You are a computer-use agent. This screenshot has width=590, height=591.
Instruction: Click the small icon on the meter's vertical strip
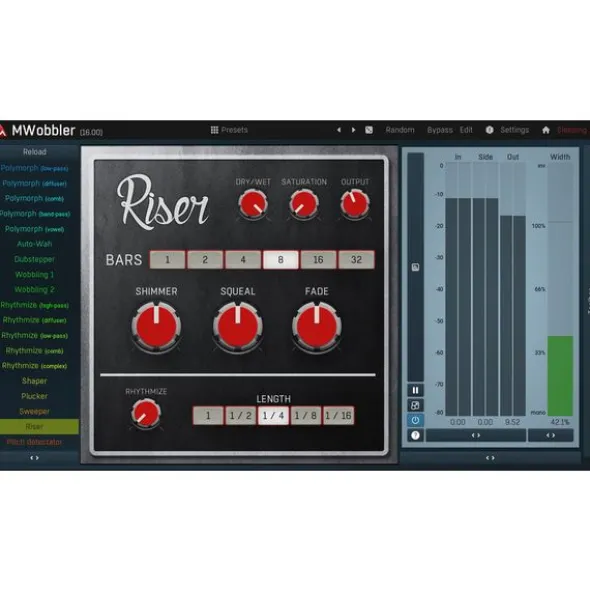tap(415, 267)
